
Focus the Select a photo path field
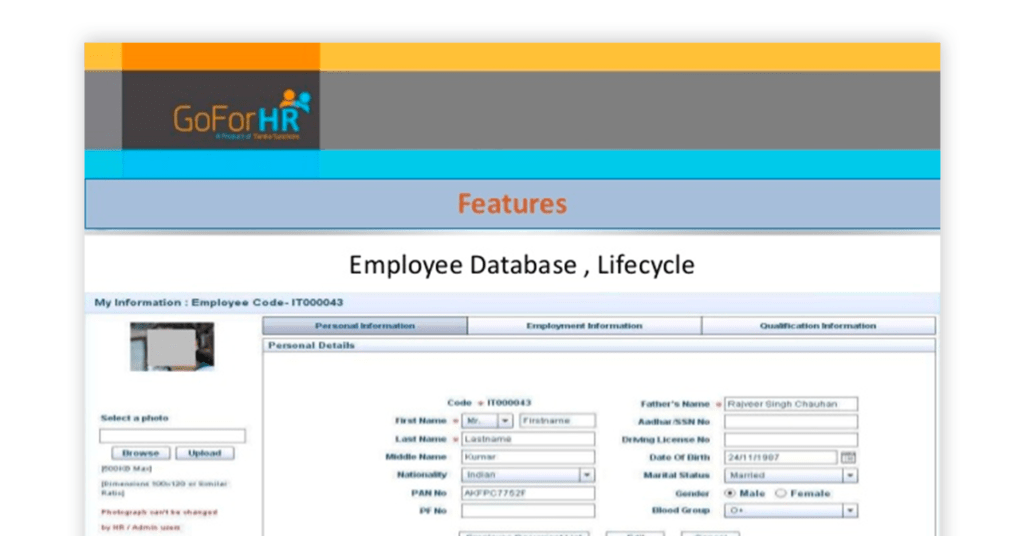172,435
